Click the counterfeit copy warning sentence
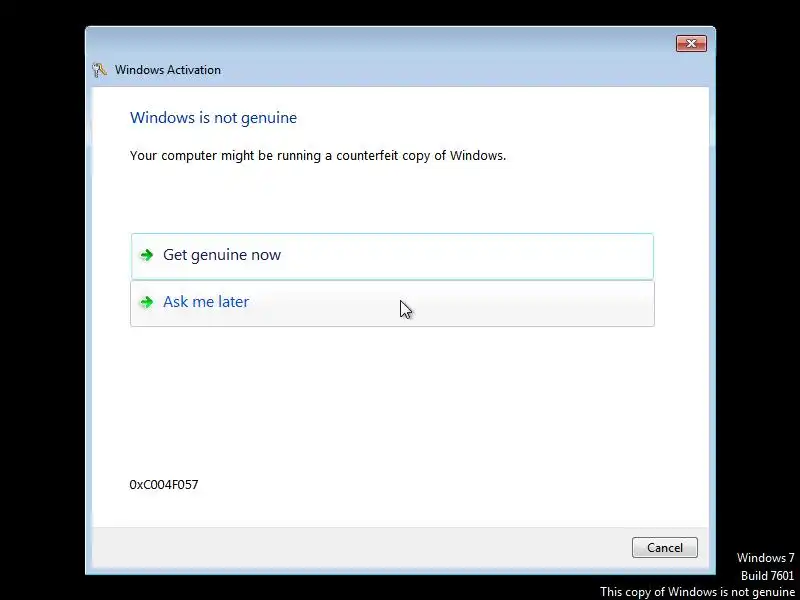The width and height of the screenshot is (800, 600). click(x=318, y=156)
